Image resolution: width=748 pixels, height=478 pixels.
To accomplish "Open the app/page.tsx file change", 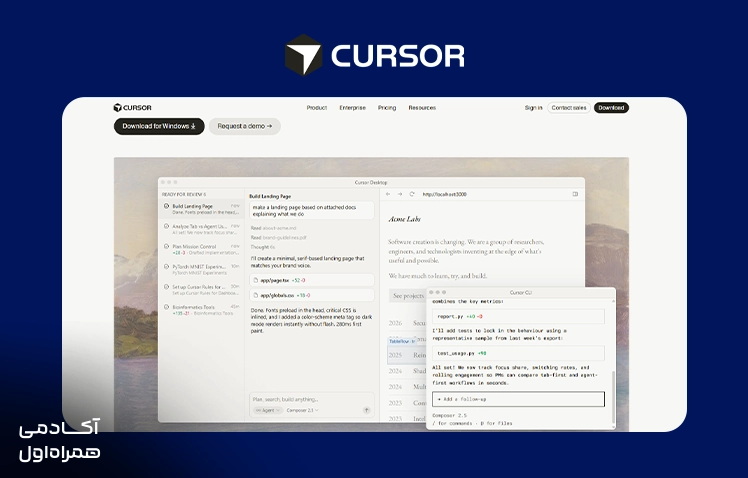I will click(312, 280).
